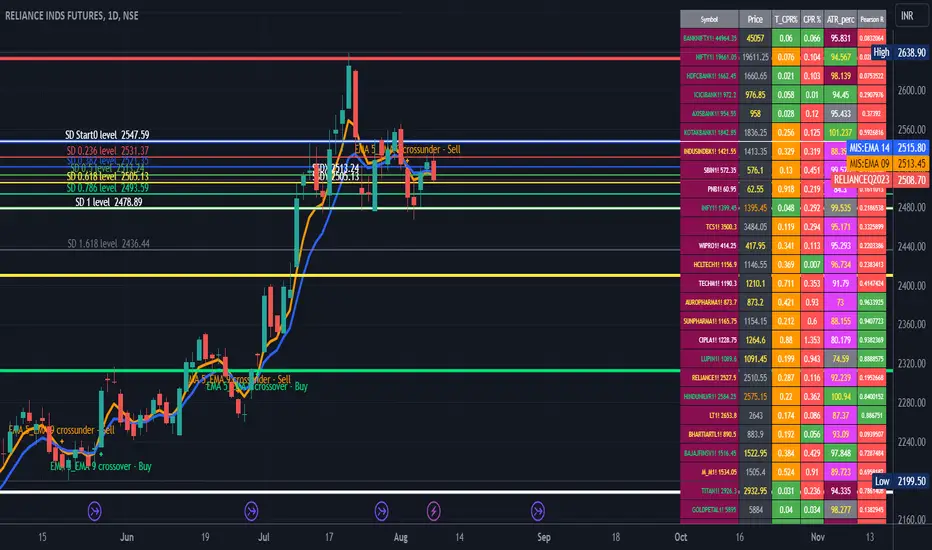Click the CIPLA1! CPR value 1.353
932x550 pixels.
coord(812,340)
